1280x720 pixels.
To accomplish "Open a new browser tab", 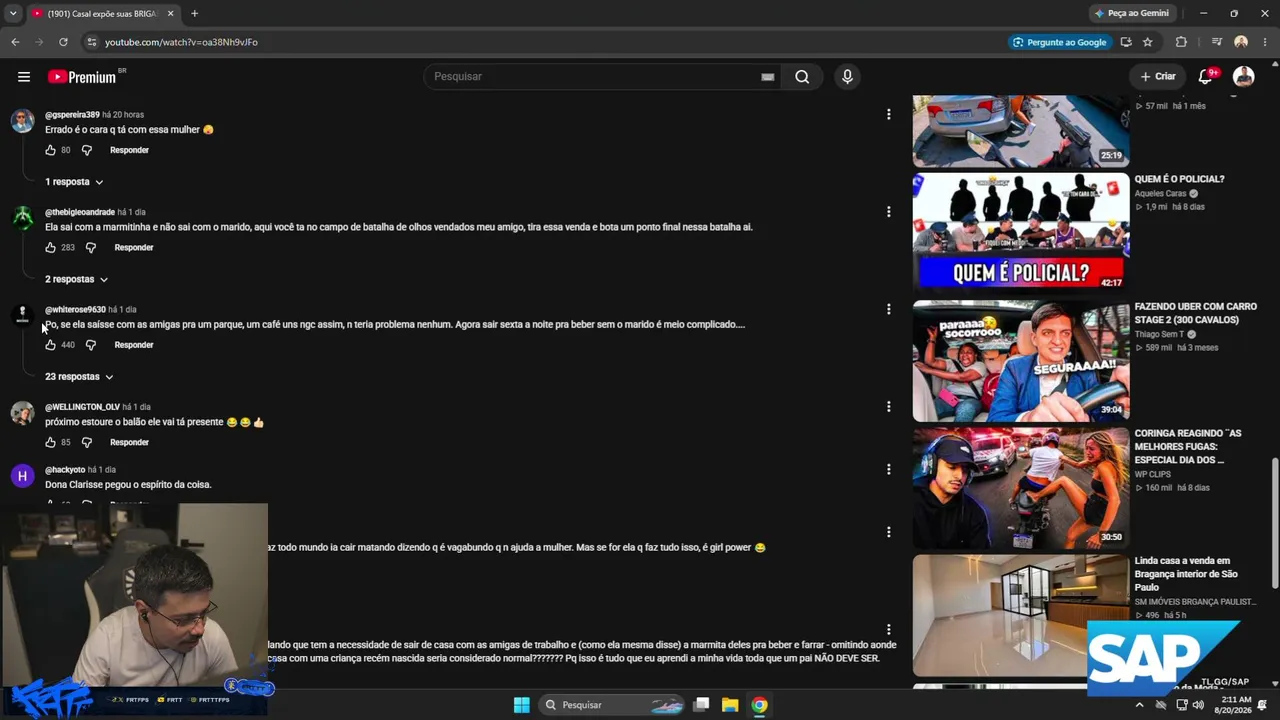I will (x=194, y=13).
